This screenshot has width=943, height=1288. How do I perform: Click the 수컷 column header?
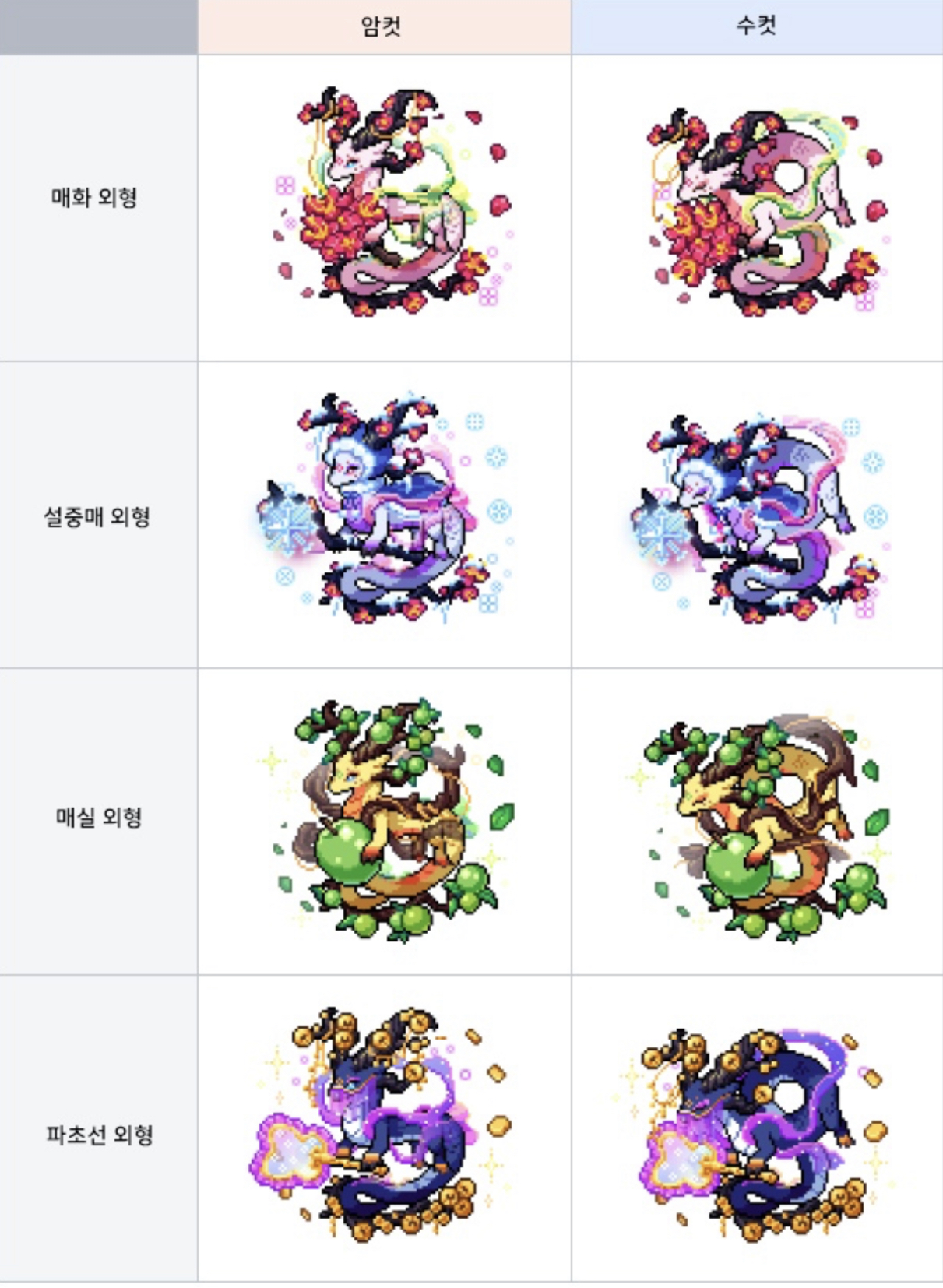(x=757, y=27)
